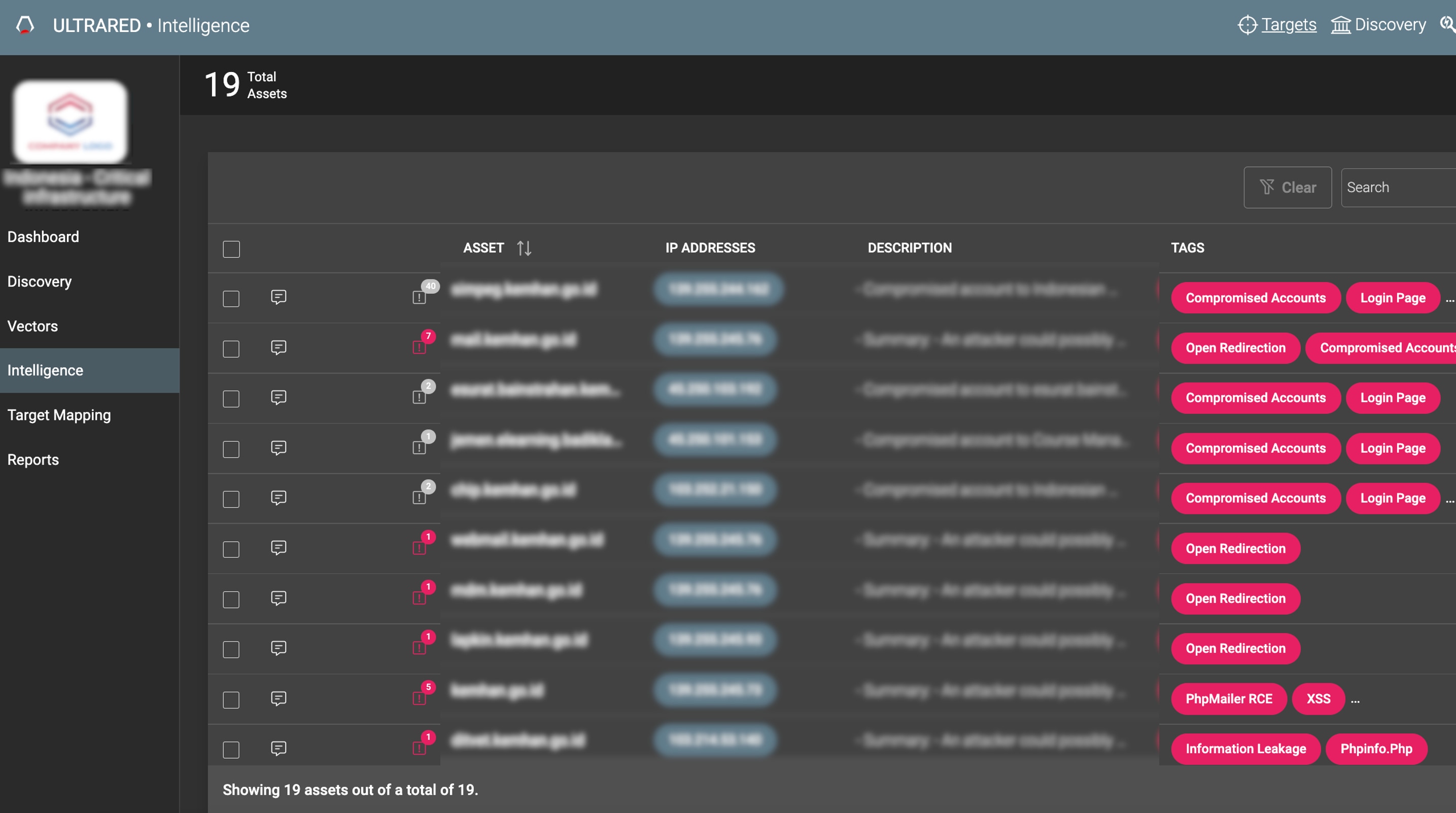This screenshot has width=1456, height=813.
Task: Select Intelligence in the sidebar
Action: [x=89, y=371]
